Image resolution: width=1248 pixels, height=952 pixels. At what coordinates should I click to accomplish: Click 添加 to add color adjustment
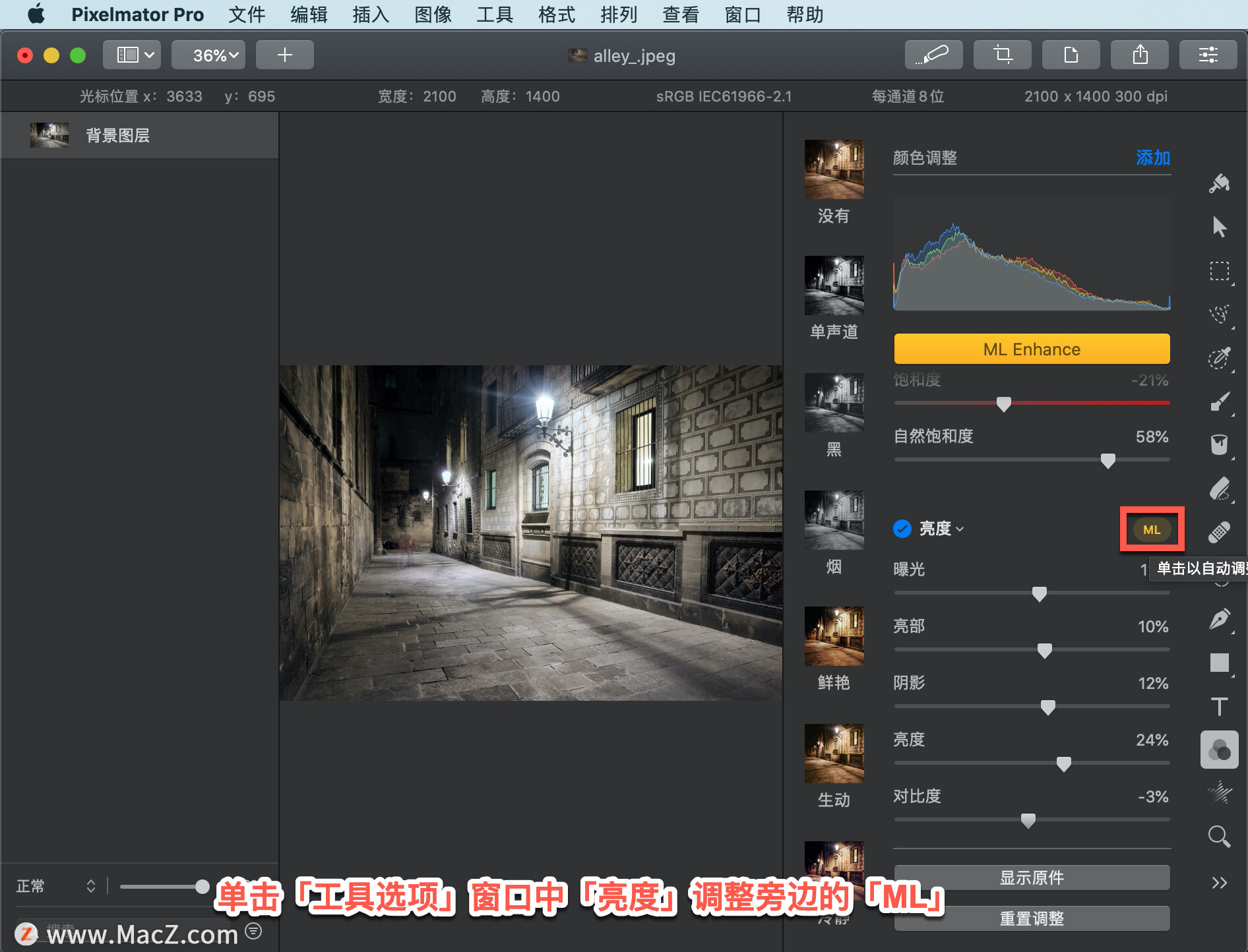point(1153,158)
